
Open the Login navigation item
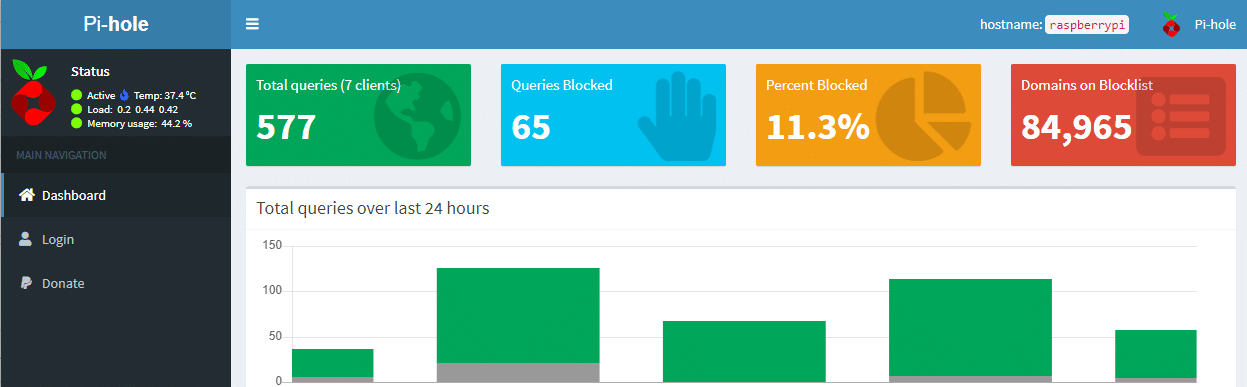[x=116, y=239]
